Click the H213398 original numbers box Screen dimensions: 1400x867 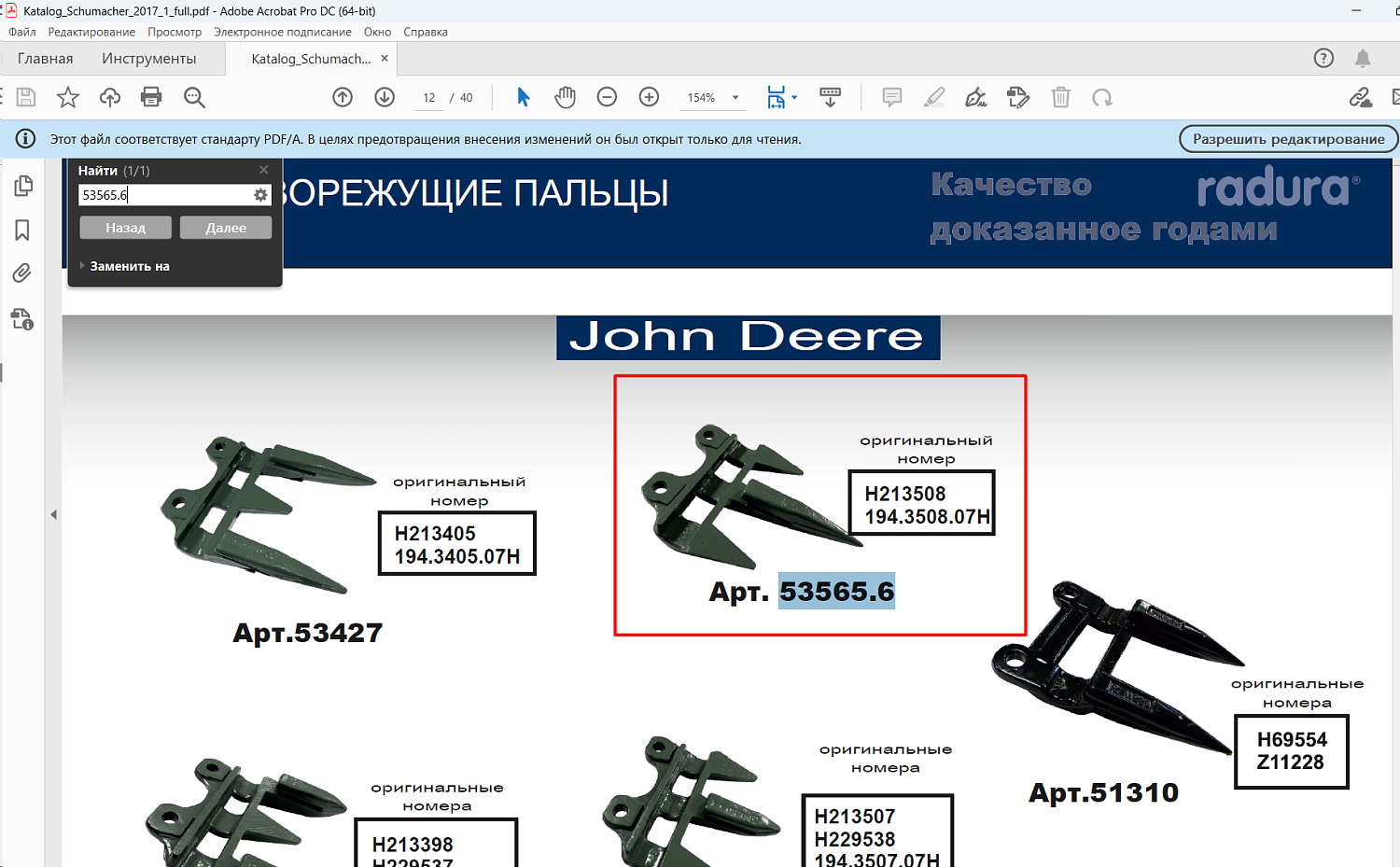(x=436, y=843)
